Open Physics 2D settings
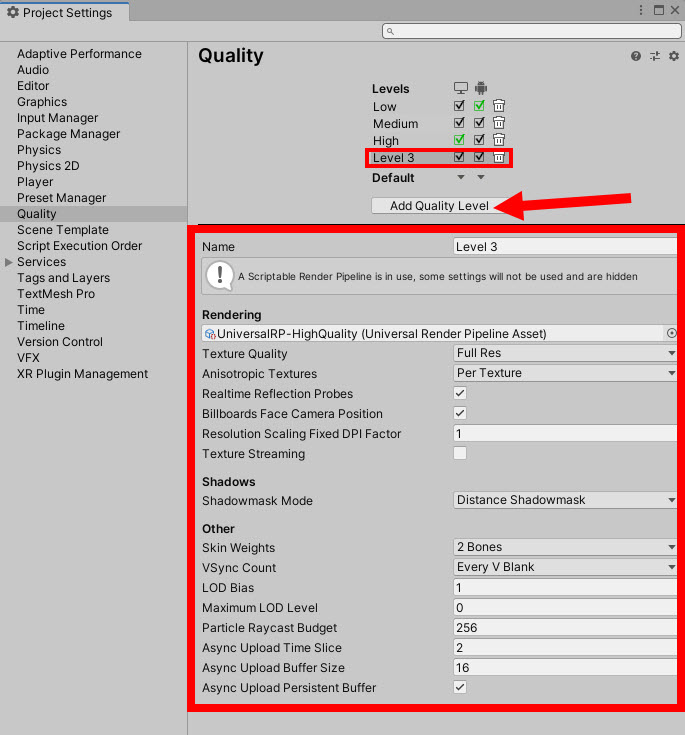The width and height of the screenshot is (685, 735). (x=48, y=166)
